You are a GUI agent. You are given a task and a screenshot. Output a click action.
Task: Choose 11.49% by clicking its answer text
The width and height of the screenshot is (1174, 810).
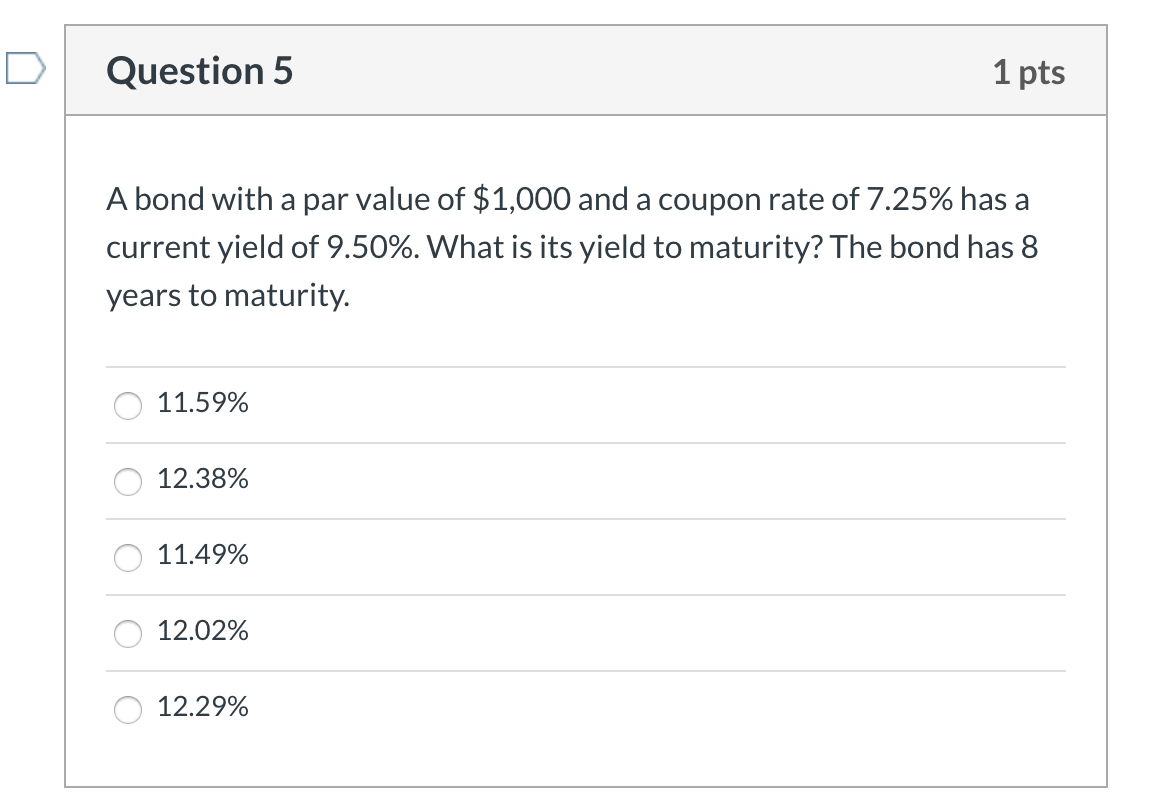pos(203,557)
